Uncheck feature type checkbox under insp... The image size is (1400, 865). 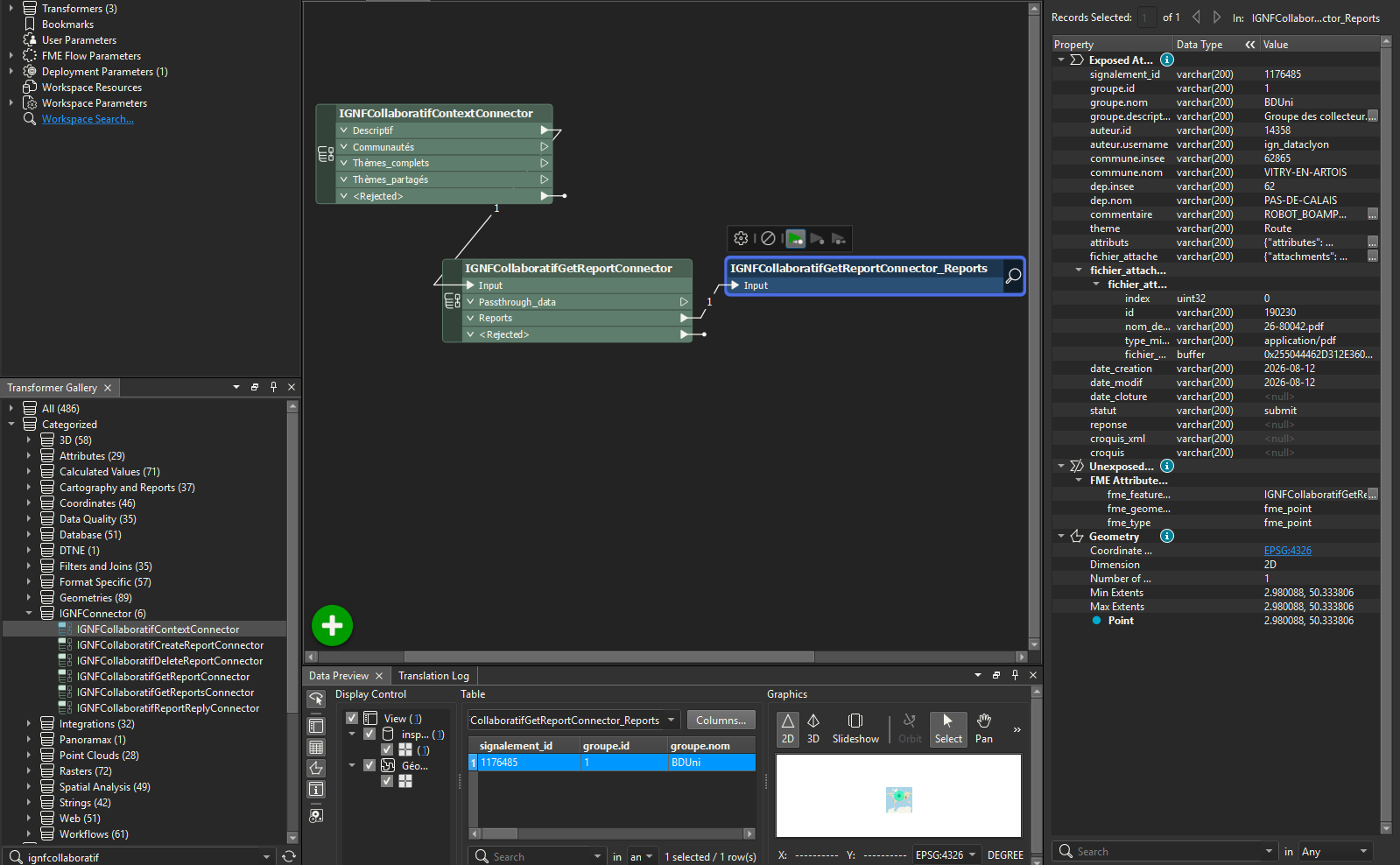pos(387,749)
